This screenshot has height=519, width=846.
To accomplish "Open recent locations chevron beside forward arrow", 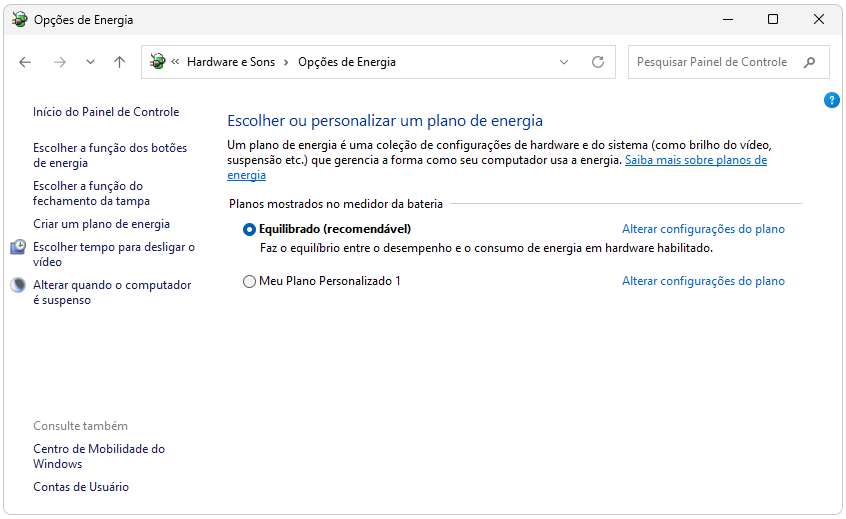I will [x=90, y=62].
